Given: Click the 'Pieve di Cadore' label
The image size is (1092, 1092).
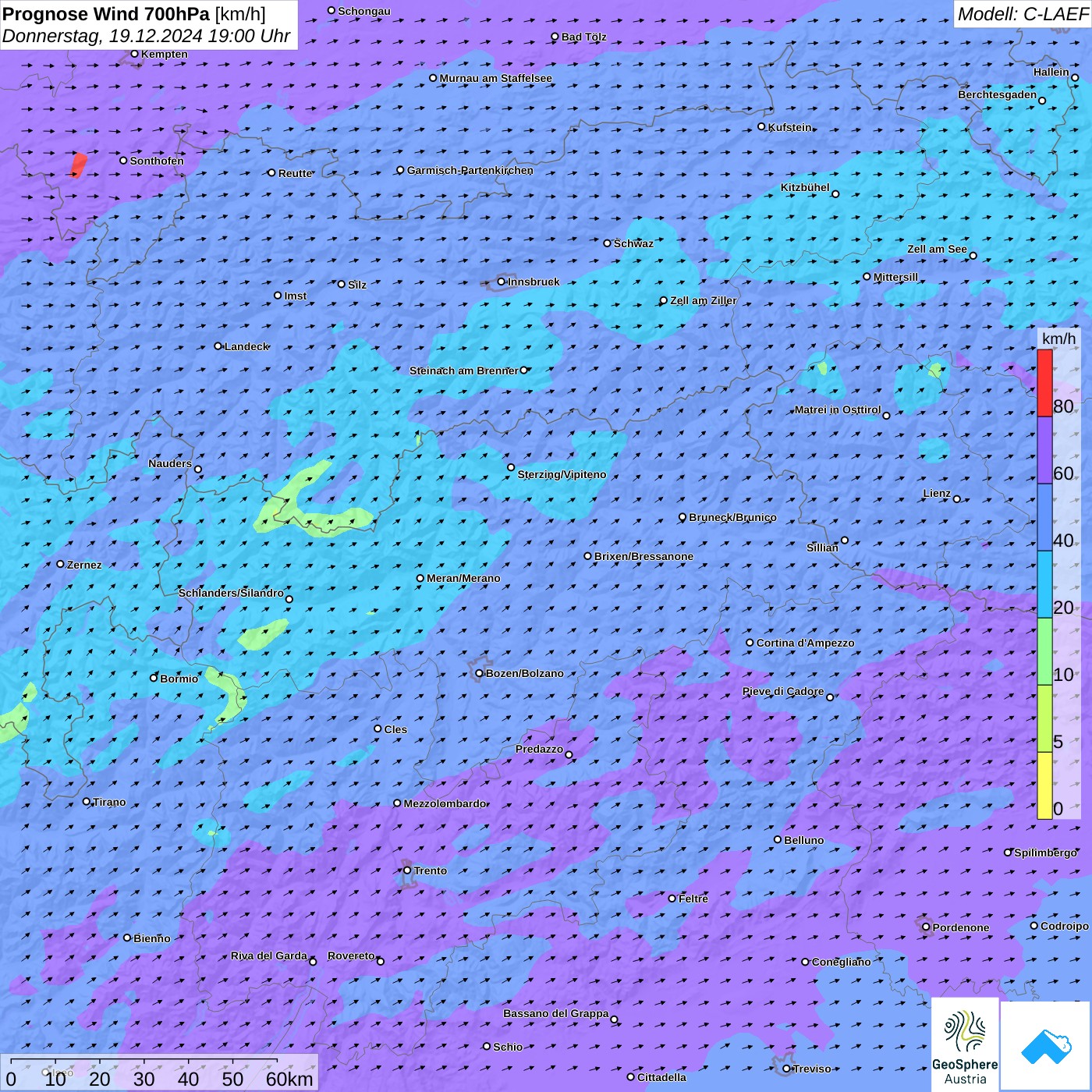Looking at the screenshot, I should (783, 691).
